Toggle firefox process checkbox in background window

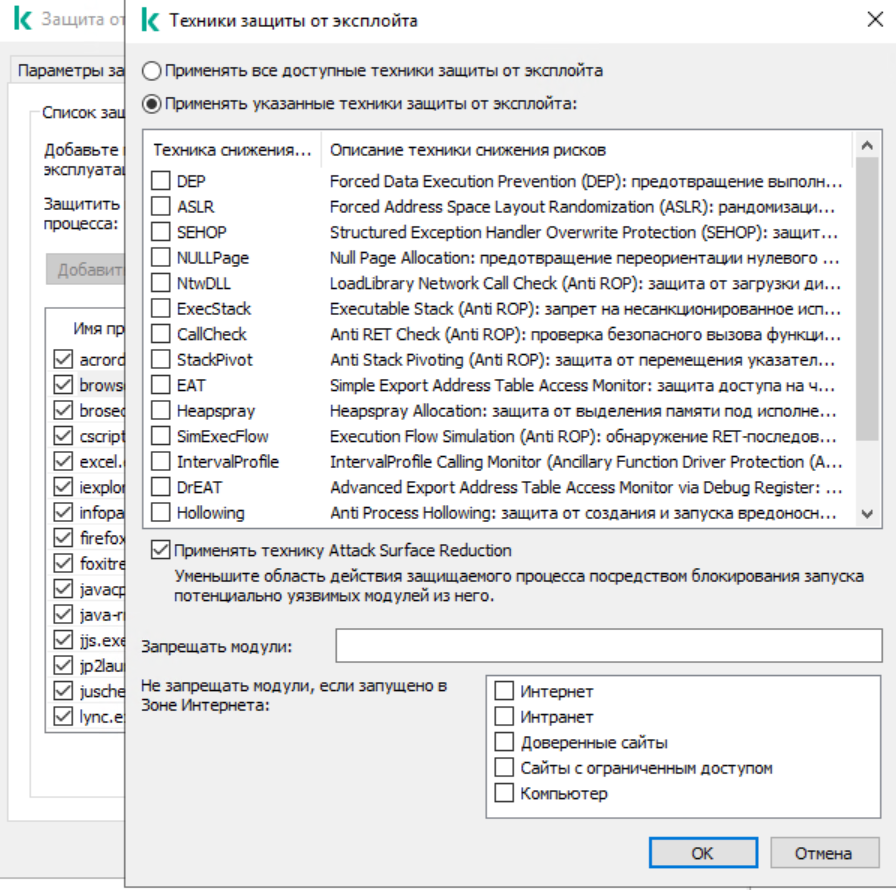(63, 538)
